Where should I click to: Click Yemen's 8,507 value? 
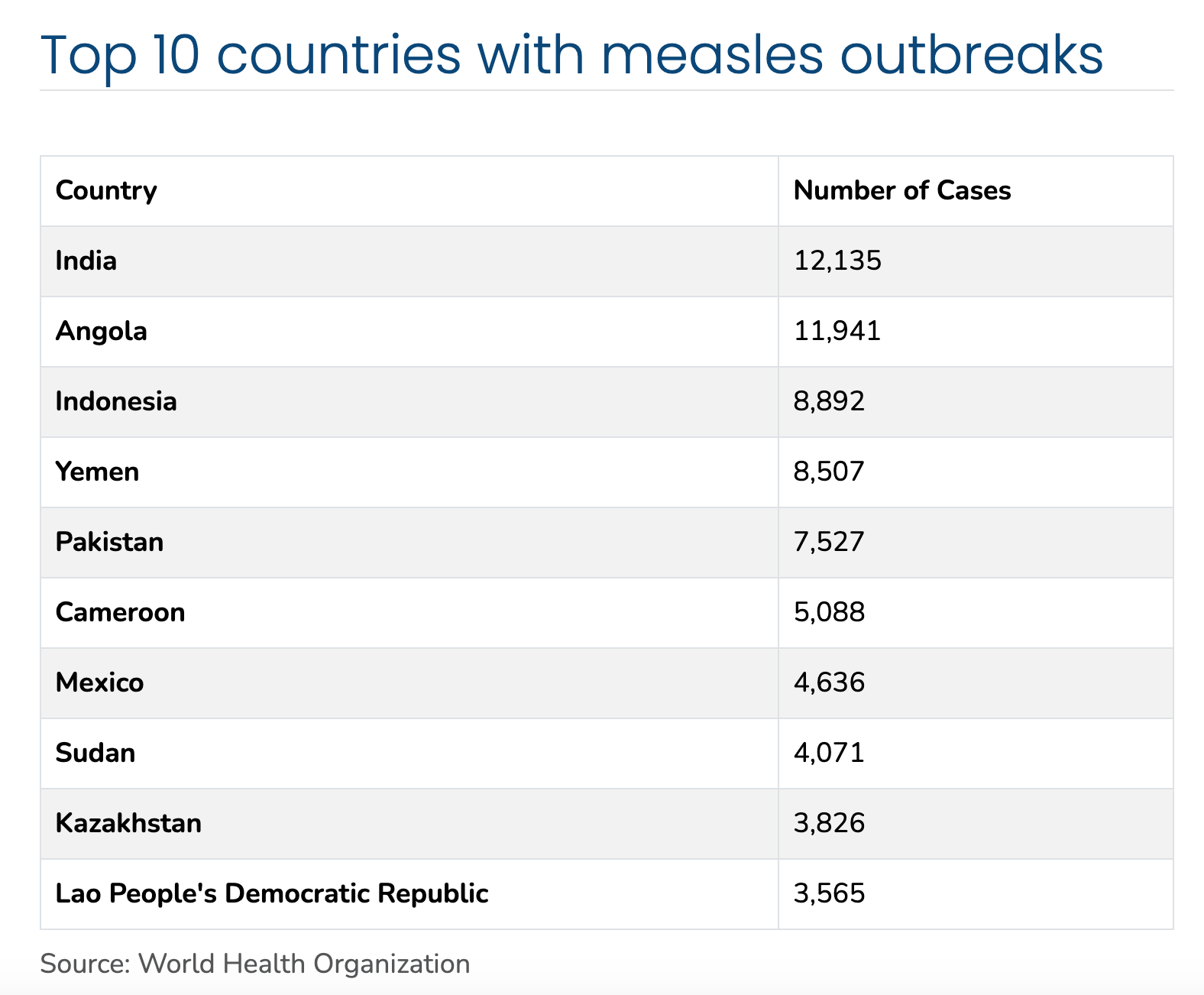tap(829, 472)
